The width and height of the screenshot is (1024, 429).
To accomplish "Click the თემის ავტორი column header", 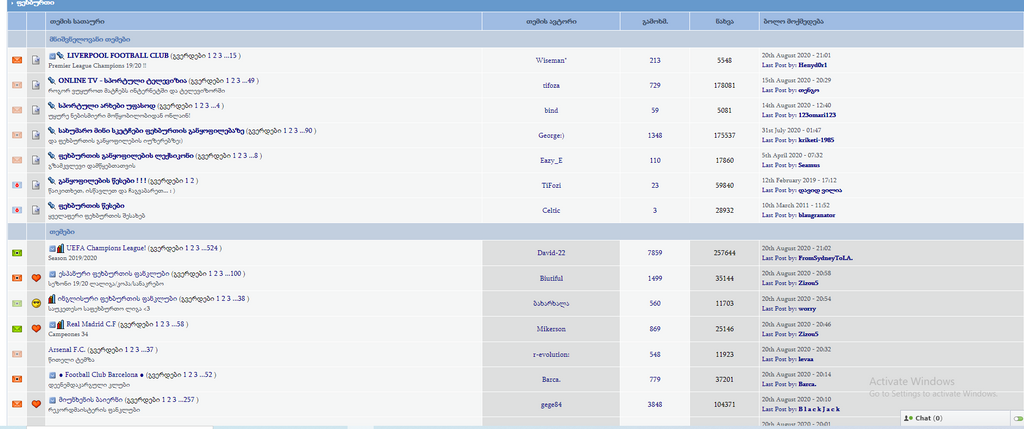I will tap(551, 21).
